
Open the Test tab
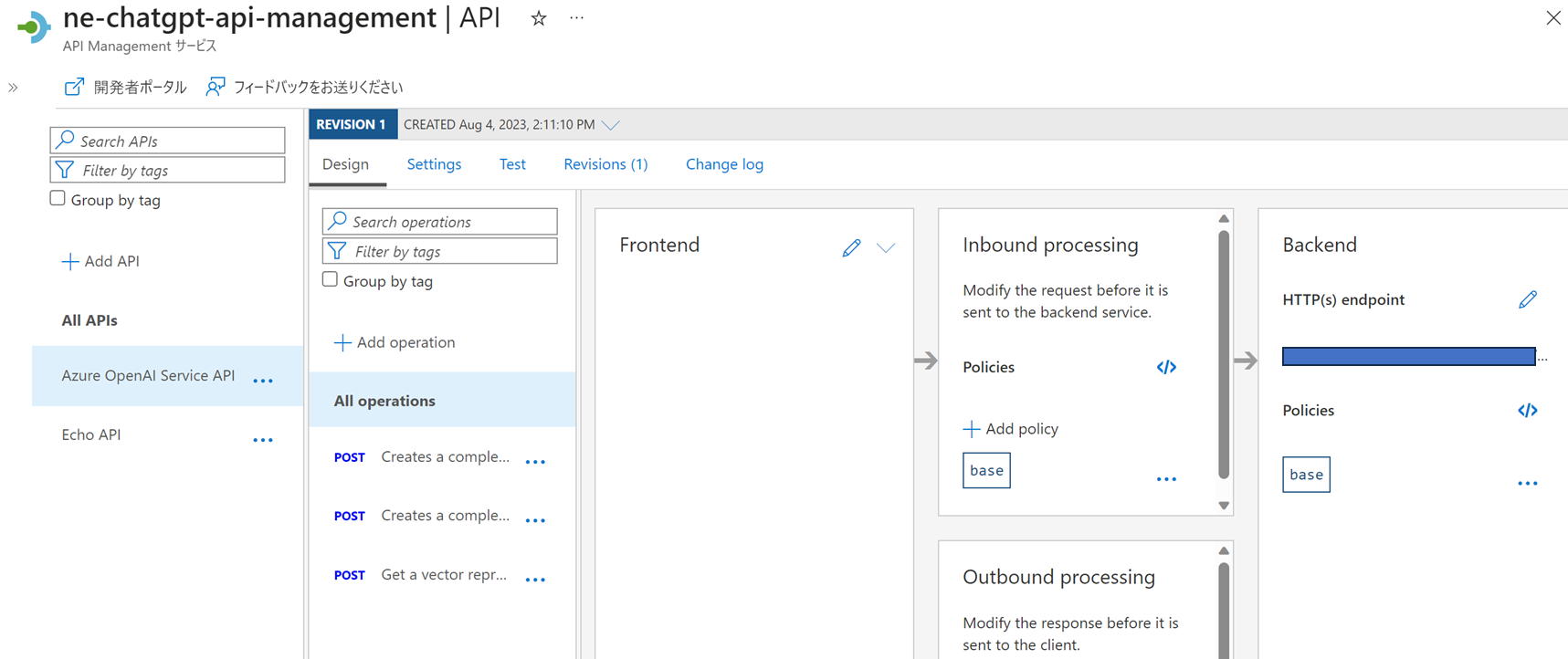click(512, 164)
